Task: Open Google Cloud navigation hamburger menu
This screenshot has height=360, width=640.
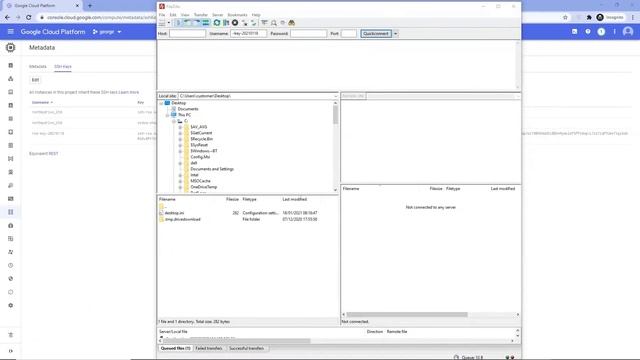Action: click(x=11, y=31)
